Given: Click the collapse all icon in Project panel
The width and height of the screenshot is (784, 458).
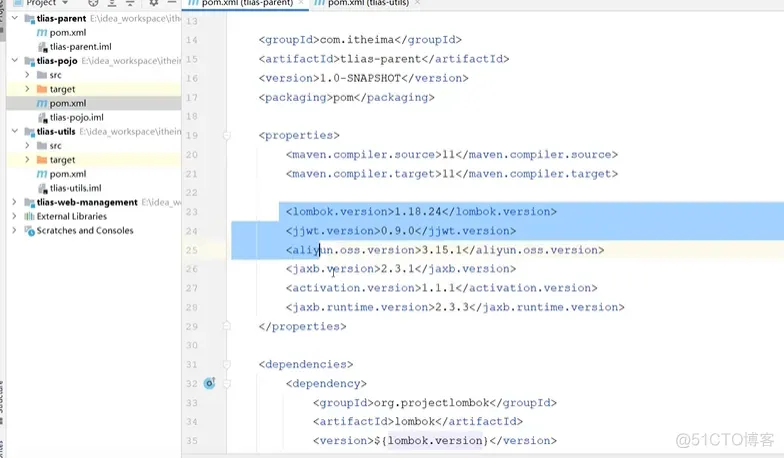Looking at the screenshot, I should point(130,2).
